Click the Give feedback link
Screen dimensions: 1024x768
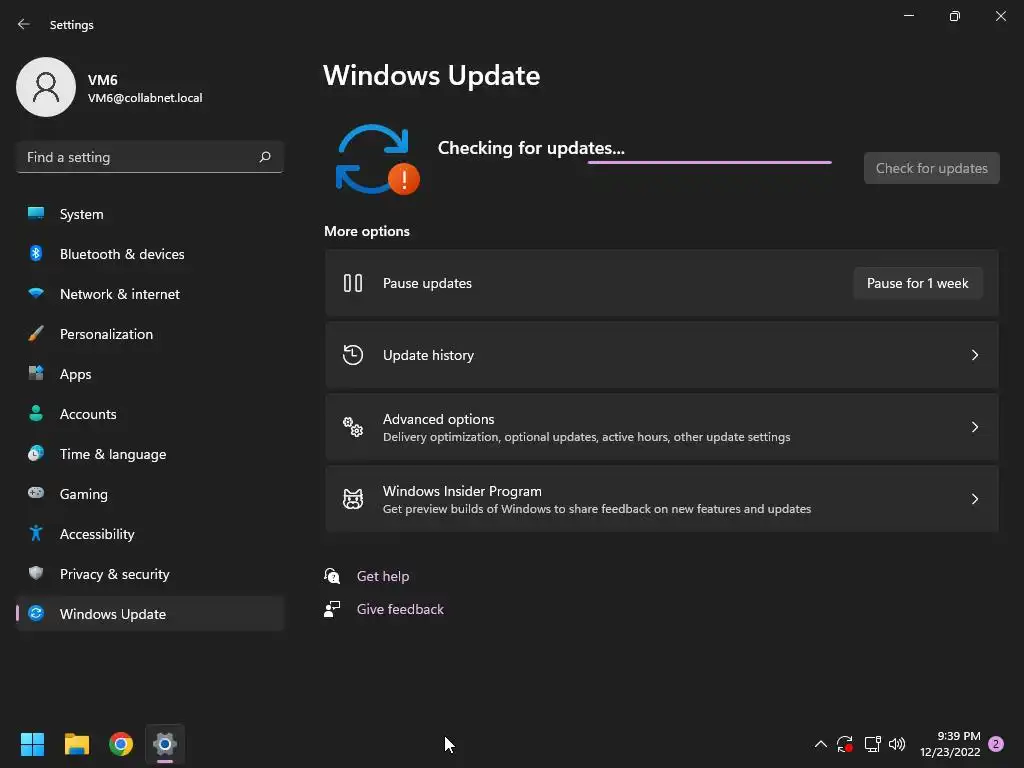click(400, 609)
